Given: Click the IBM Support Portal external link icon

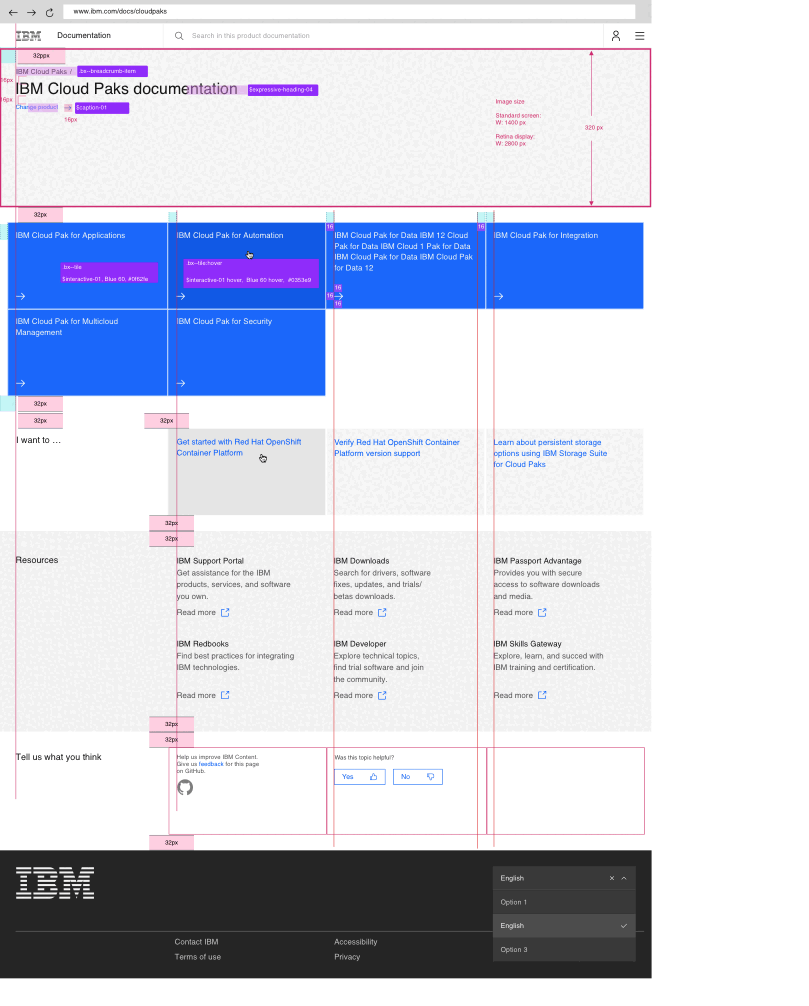Looking at the screenshot, I should tap(225, 612).
